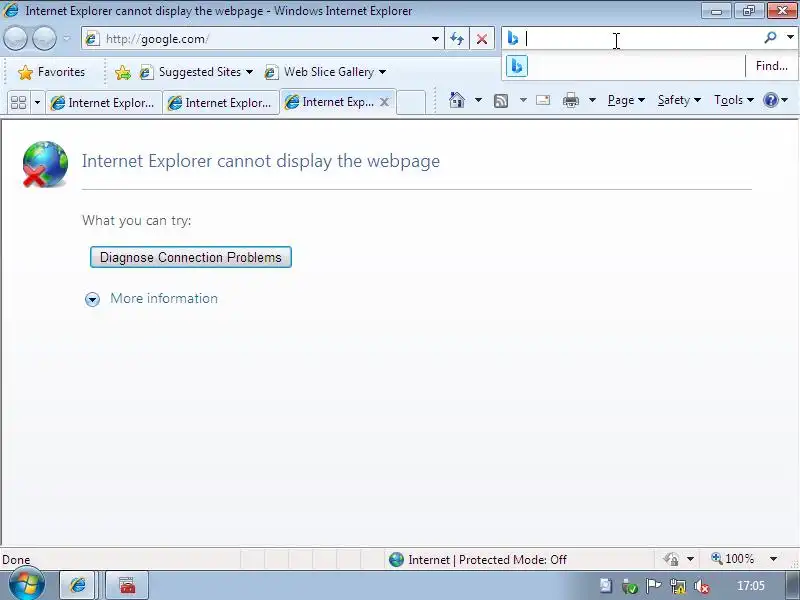Viewport: 800px width, 600px height.
Task: Click Internet Protected Mode status zone
Action: coord(477,560)
